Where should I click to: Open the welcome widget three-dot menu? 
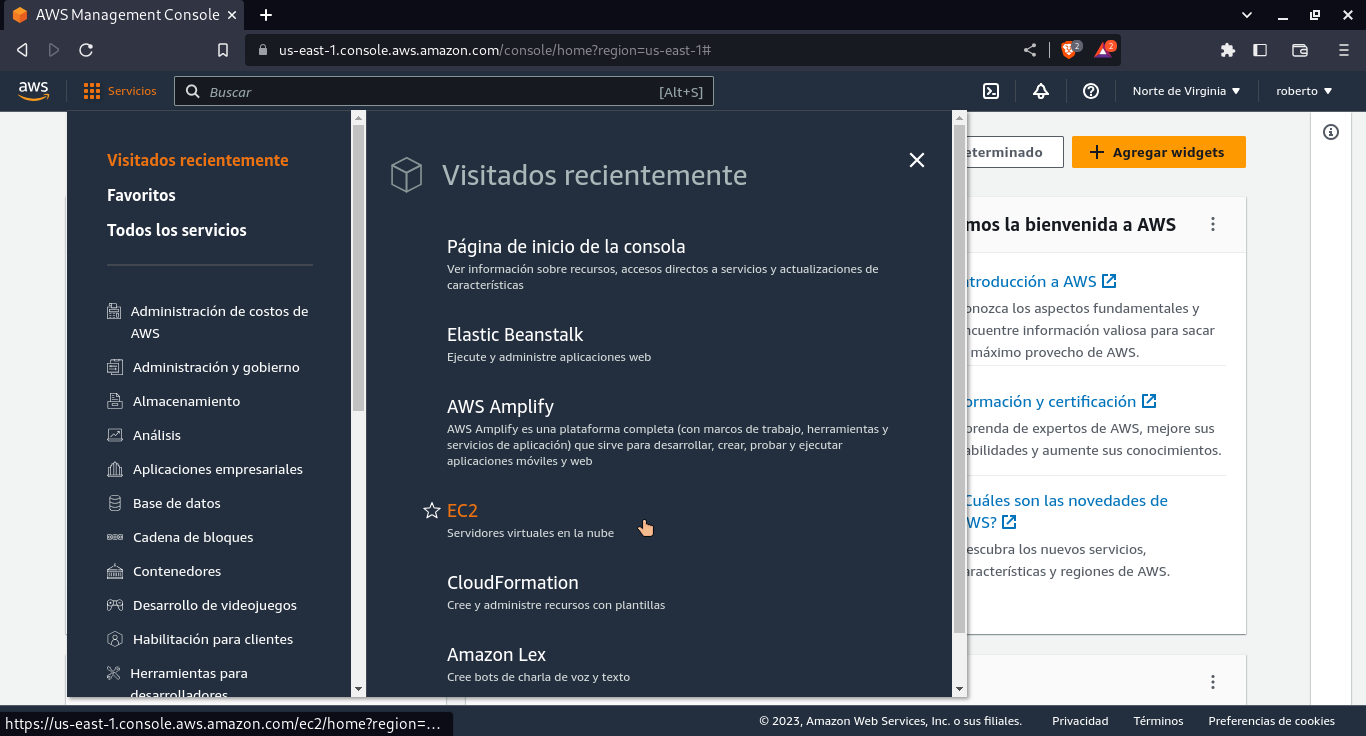click(x=1213, y=225)
